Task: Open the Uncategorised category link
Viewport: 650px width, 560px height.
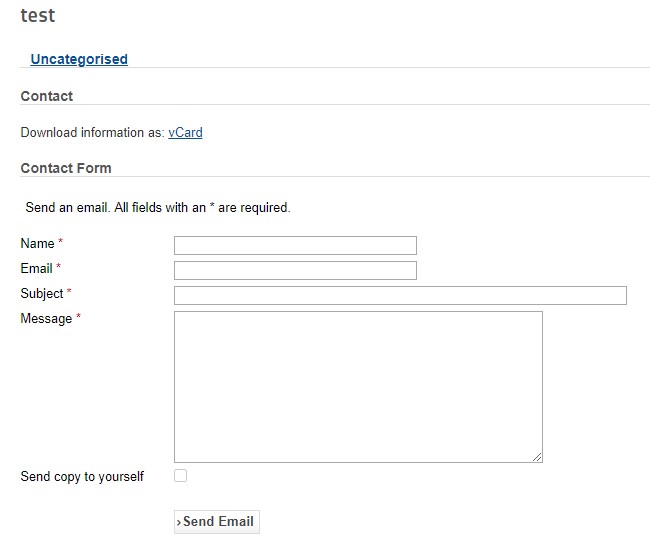Action: click(x=79, y=59)
